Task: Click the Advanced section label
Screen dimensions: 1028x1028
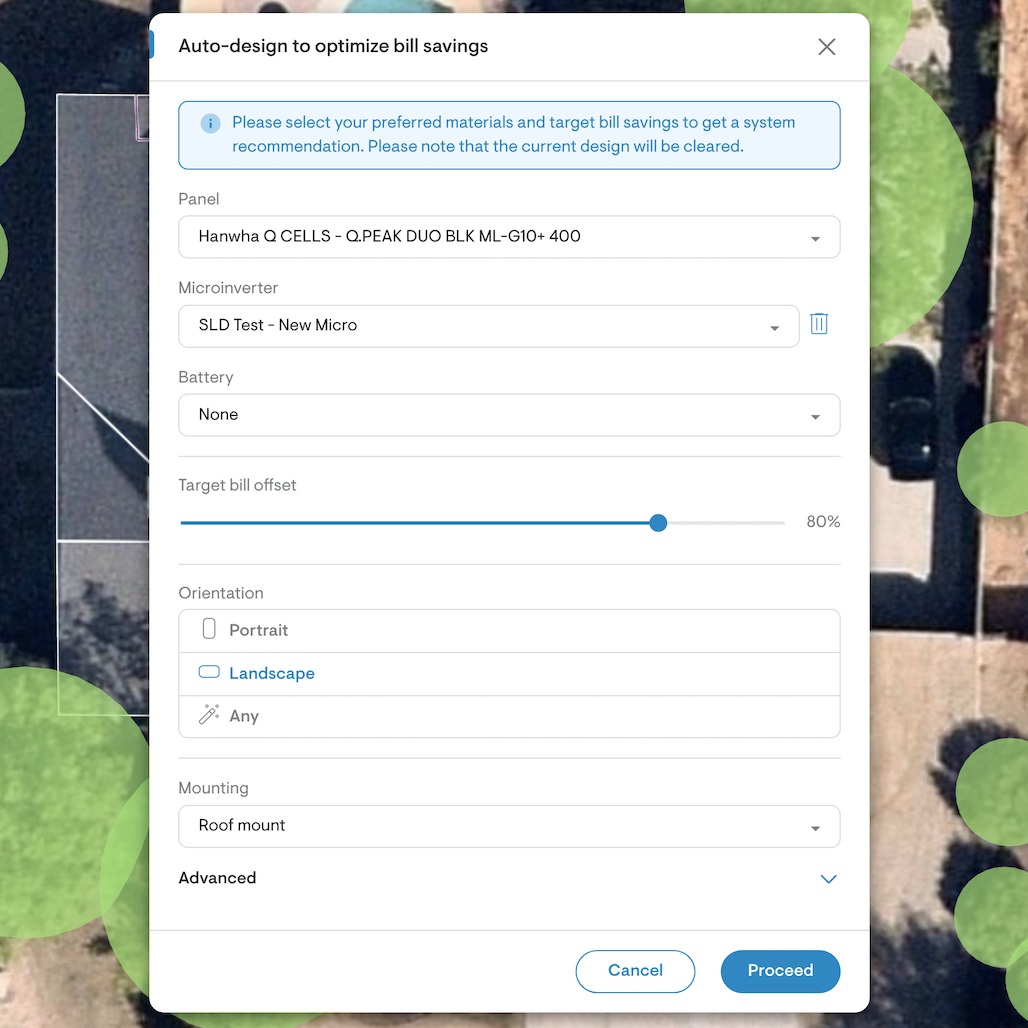Action: [x=217, y=878]
